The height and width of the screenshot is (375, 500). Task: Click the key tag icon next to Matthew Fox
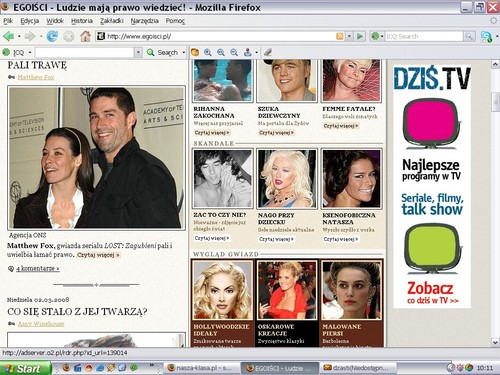pos(11,77)
